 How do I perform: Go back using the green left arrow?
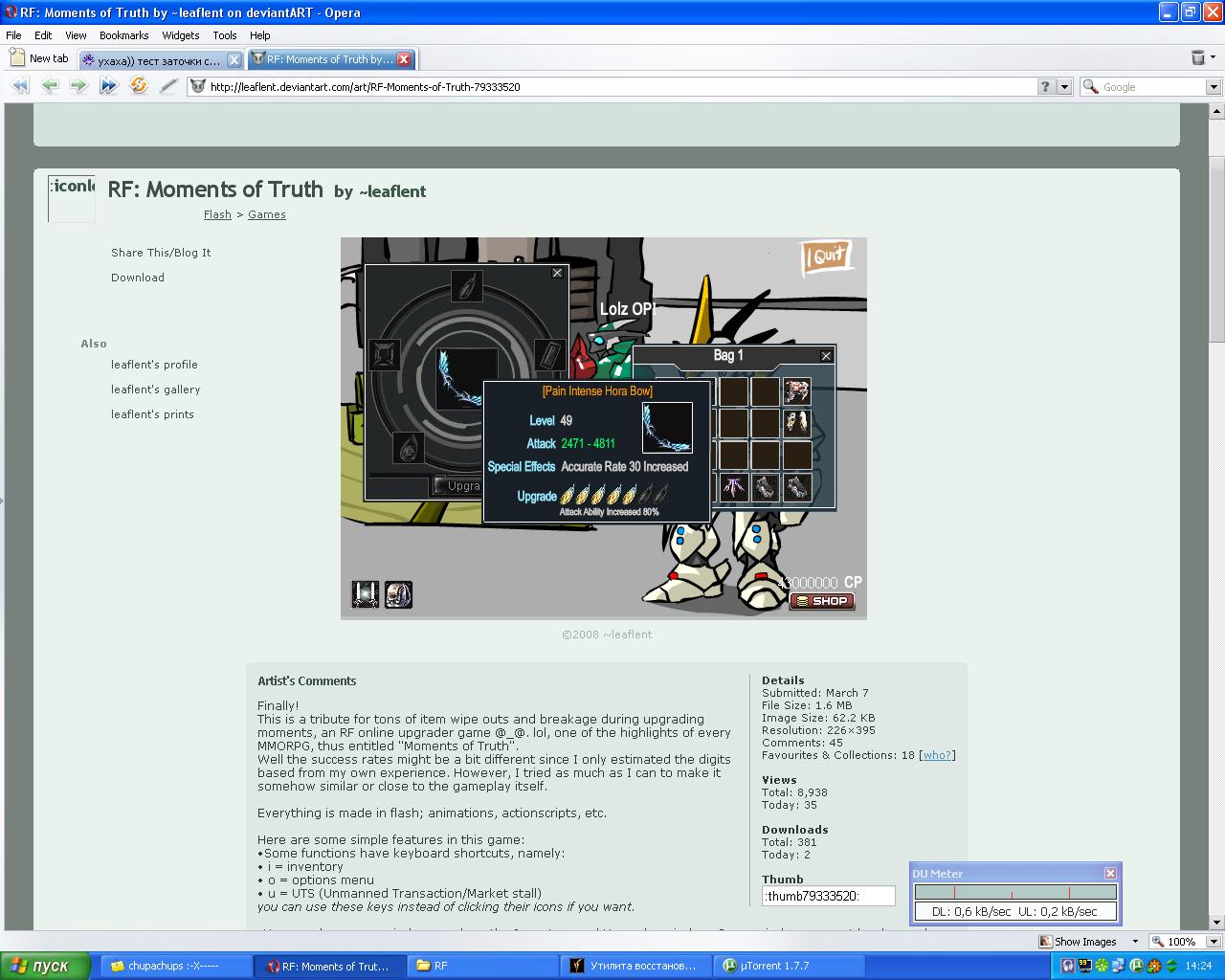tap(50, 86)
